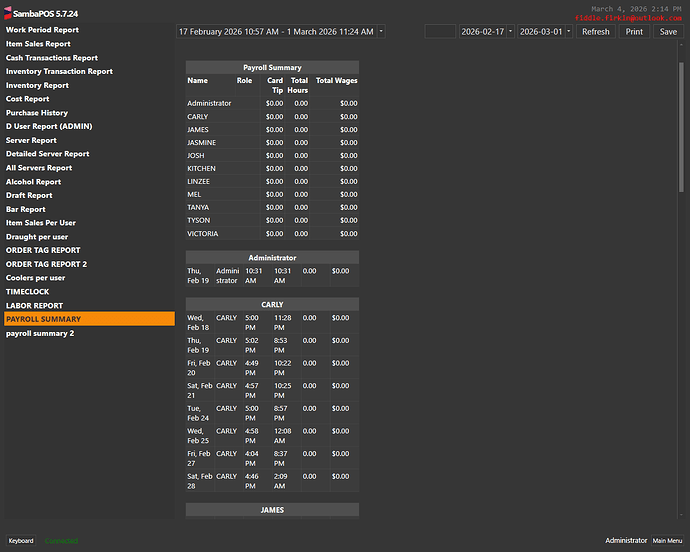The height and width of the screenshot is (552, 690).
Task: Open the date range preset dropdown
Action: 280,32
